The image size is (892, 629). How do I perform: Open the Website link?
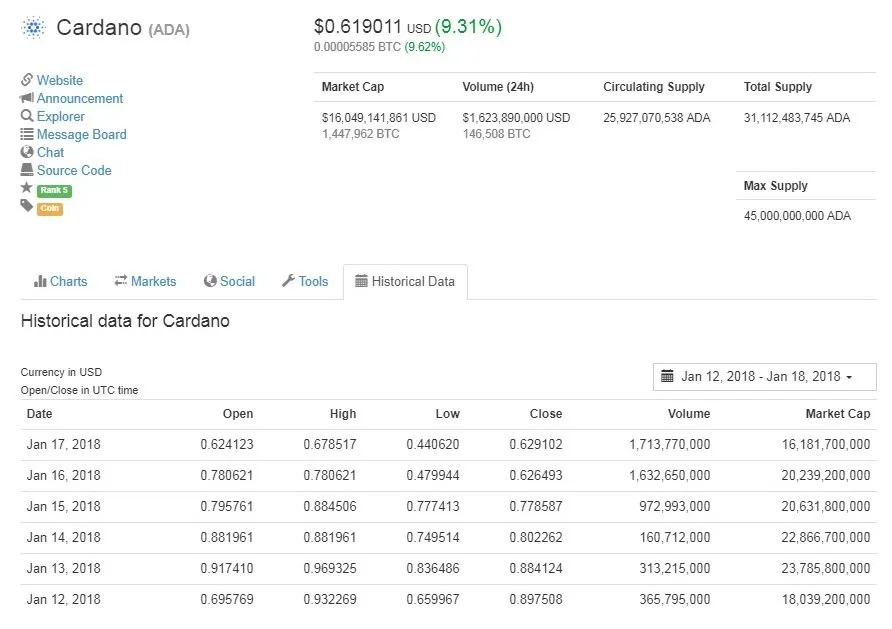[x=60, y=80]
